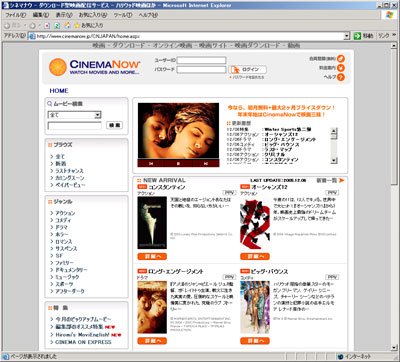
Task: Click PPV badge for ロング・エンゲージメント
Action: [x=229, y=277]
